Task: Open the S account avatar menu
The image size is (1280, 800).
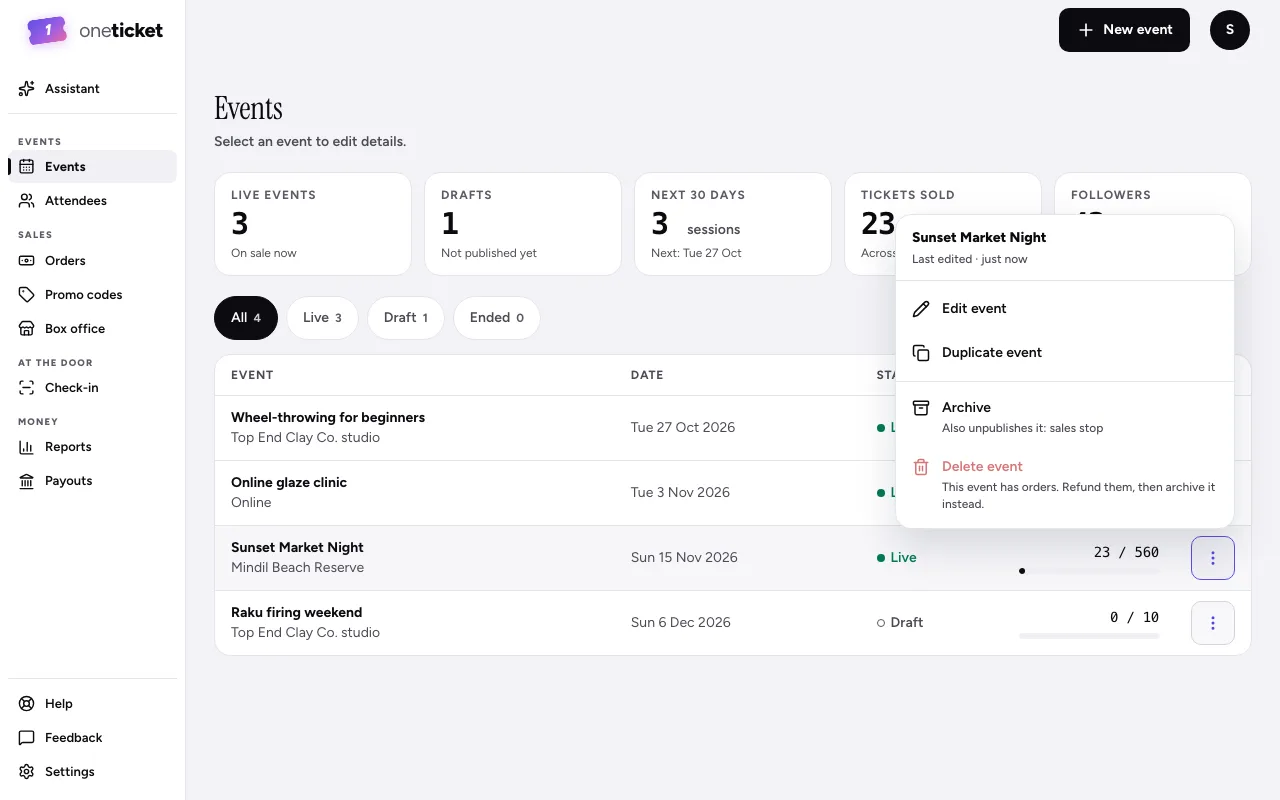Action: click(1230, 30)
